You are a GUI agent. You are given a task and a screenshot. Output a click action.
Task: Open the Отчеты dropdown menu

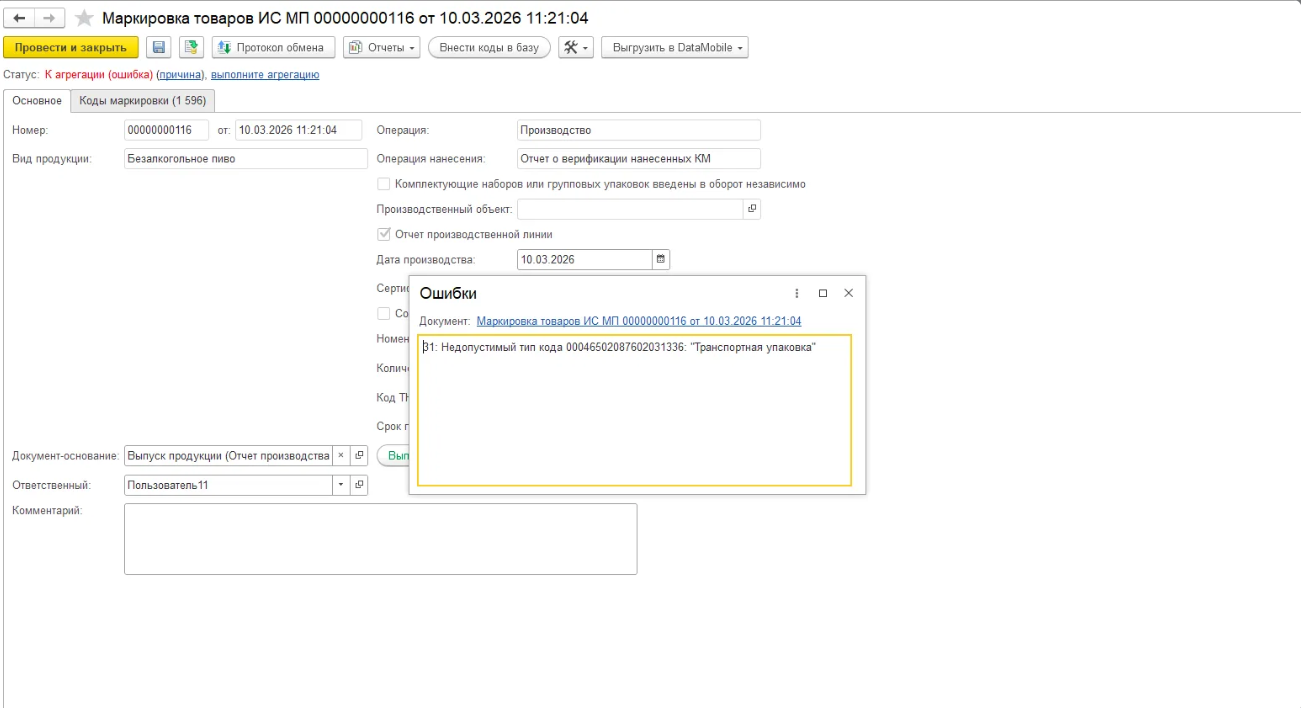click(x=382, y=48)
